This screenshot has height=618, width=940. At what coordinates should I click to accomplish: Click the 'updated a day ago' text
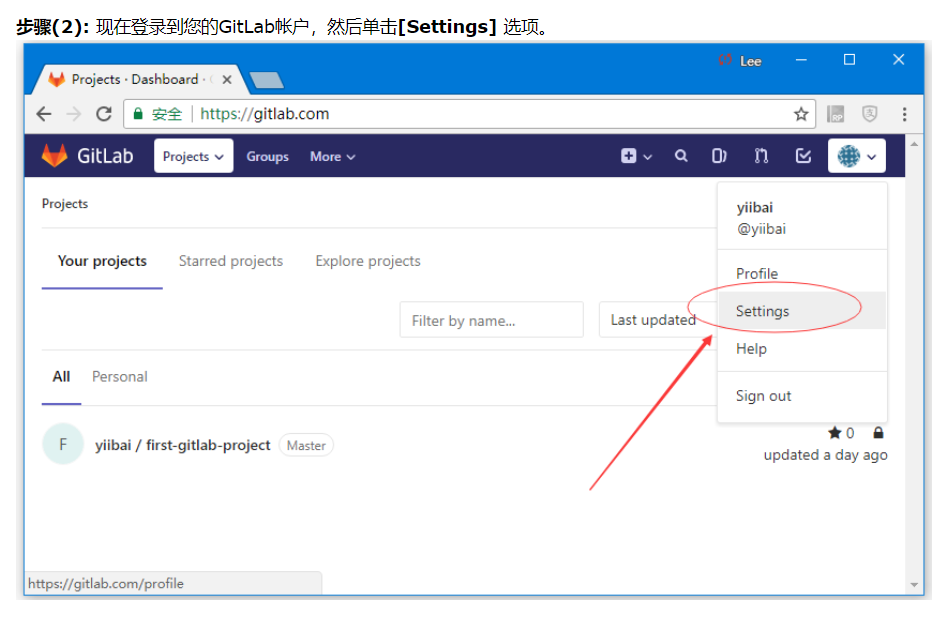click(825, 455)
